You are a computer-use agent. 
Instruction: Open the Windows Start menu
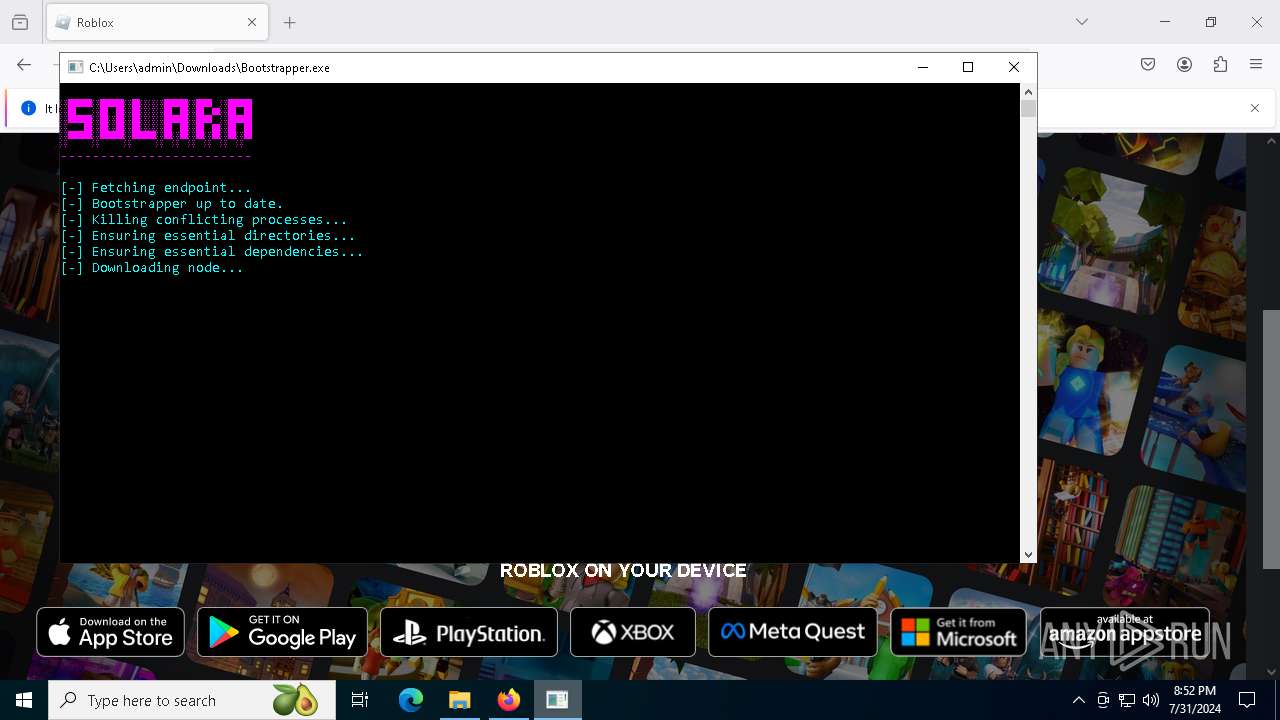click(24, 700)
